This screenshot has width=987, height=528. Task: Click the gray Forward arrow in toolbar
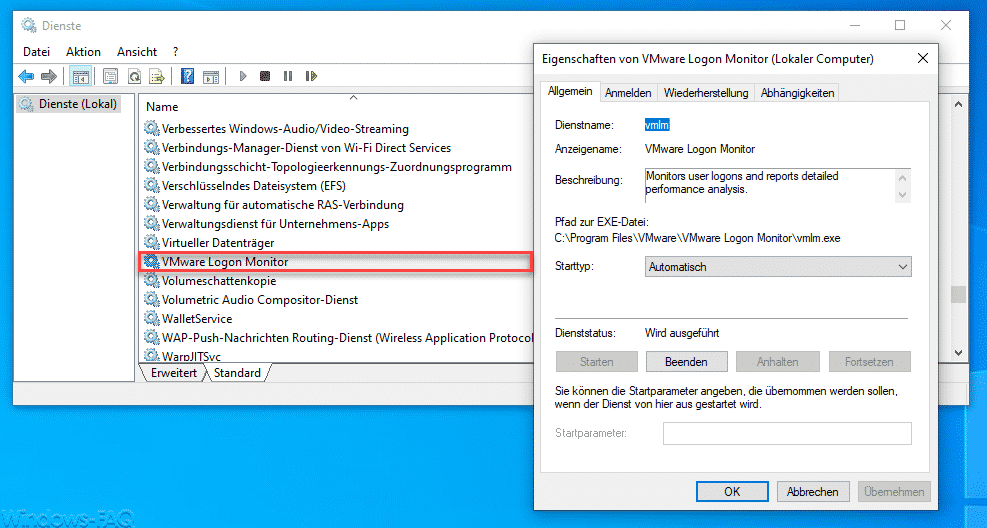click(48, 77)
